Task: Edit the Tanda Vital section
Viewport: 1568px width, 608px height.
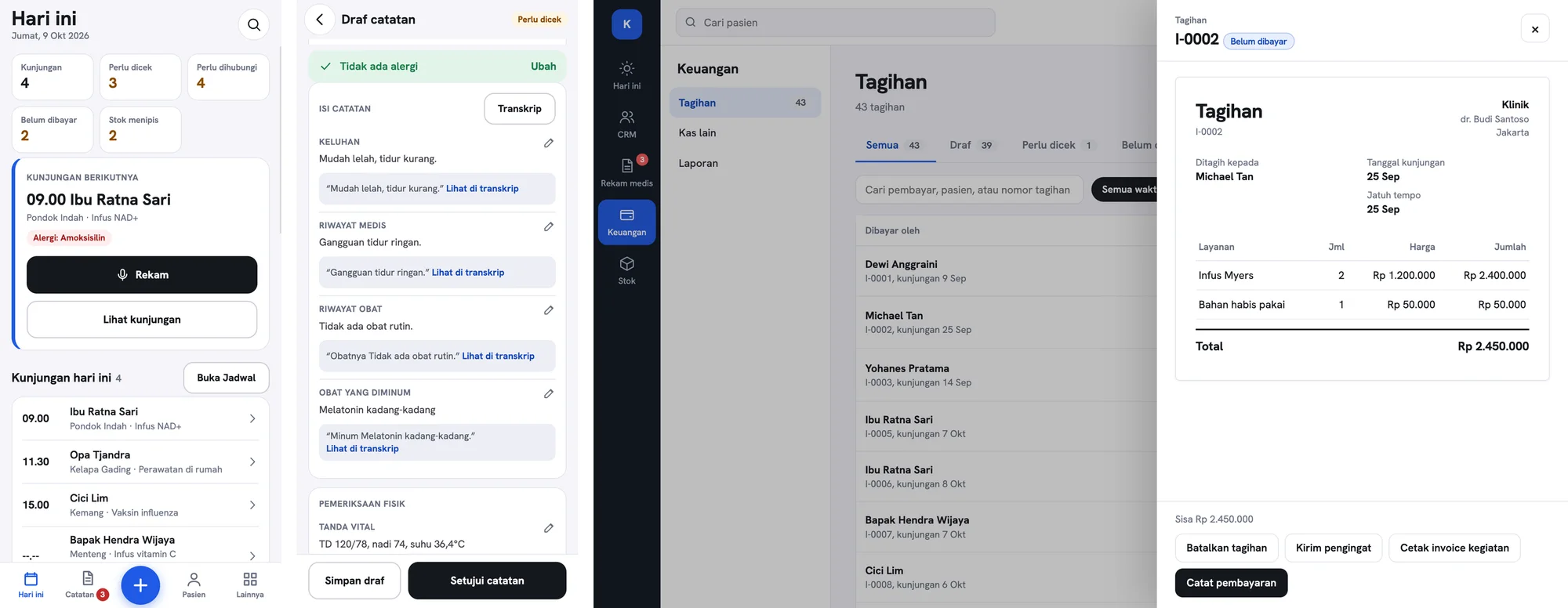Action: pos(549,528)
